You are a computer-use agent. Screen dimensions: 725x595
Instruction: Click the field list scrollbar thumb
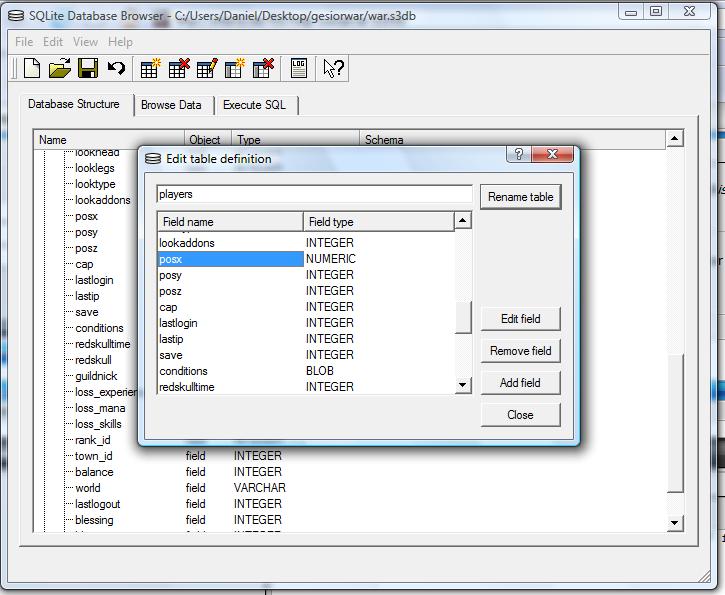463,317
